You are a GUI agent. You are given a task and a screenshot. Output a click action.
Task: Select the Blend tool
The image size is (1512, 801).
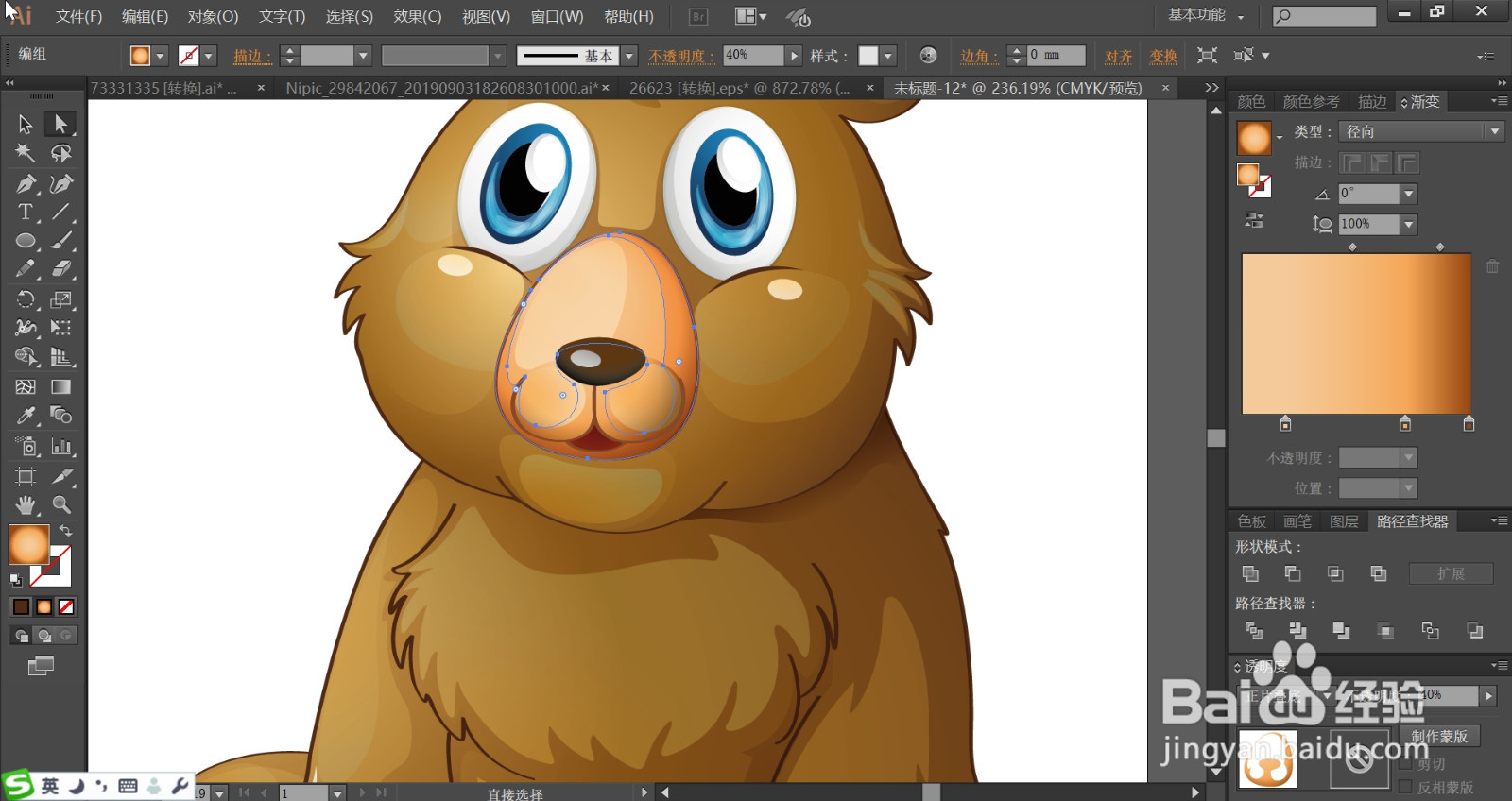pyautogui.click(x=60, y=416)
